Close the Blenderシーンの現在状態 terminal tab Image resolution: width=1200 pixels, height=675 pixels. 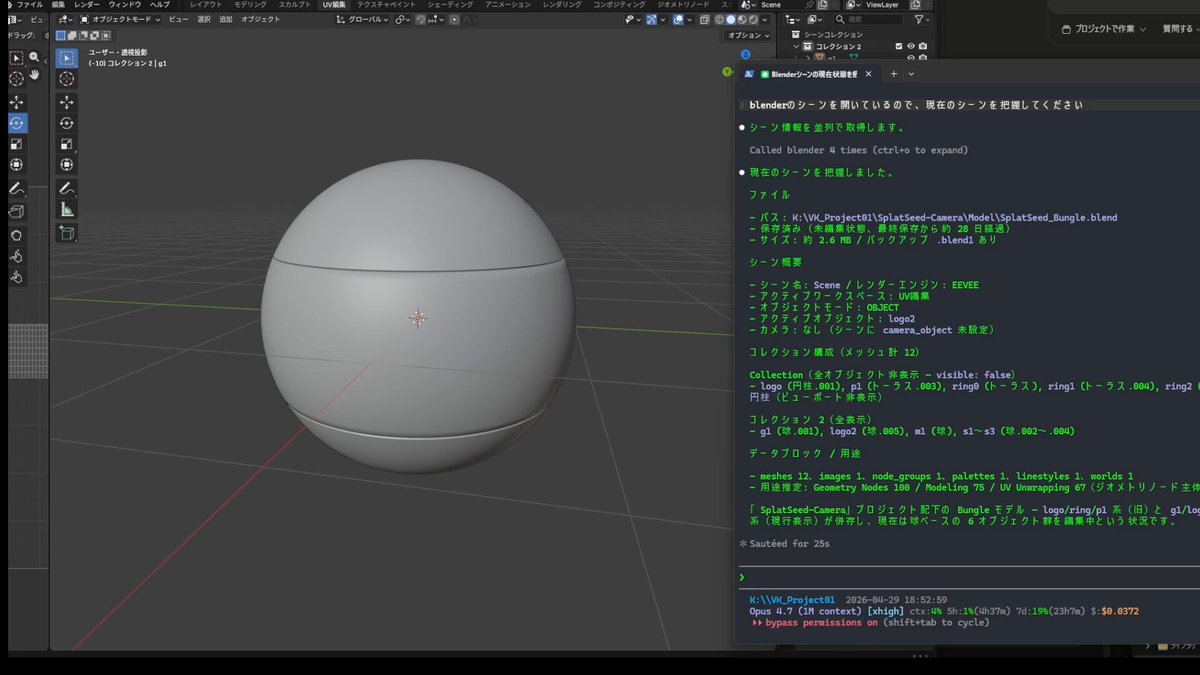pos(868,73)
